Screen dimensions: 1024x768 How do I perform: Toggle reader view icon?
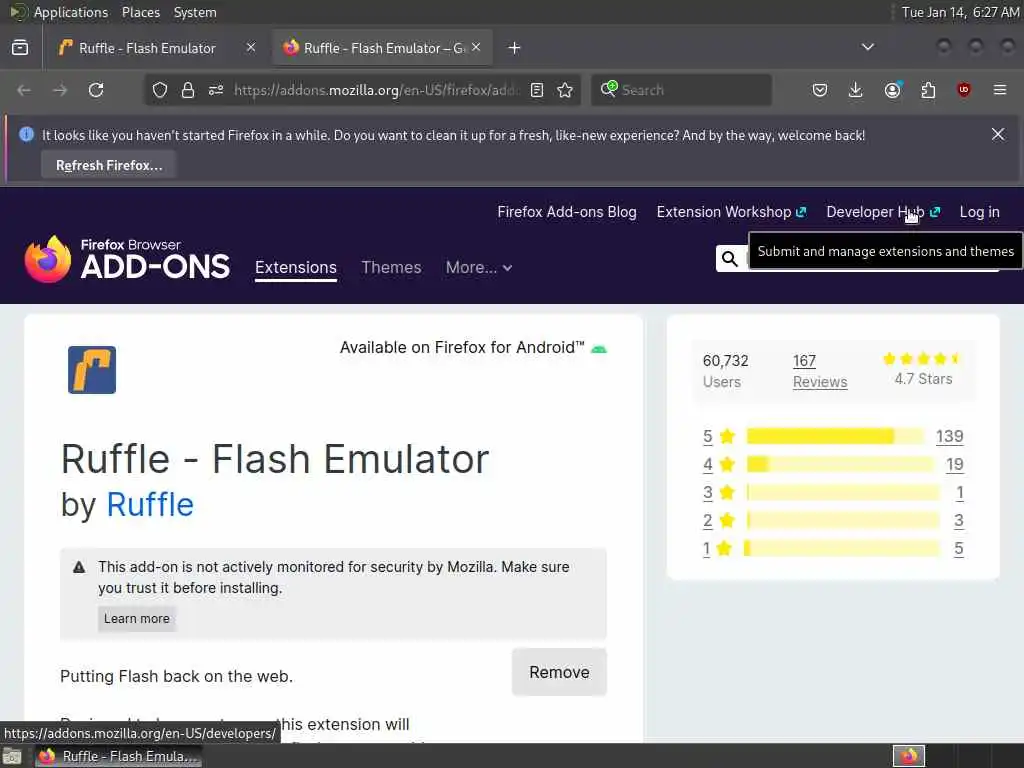coord(537,90)
